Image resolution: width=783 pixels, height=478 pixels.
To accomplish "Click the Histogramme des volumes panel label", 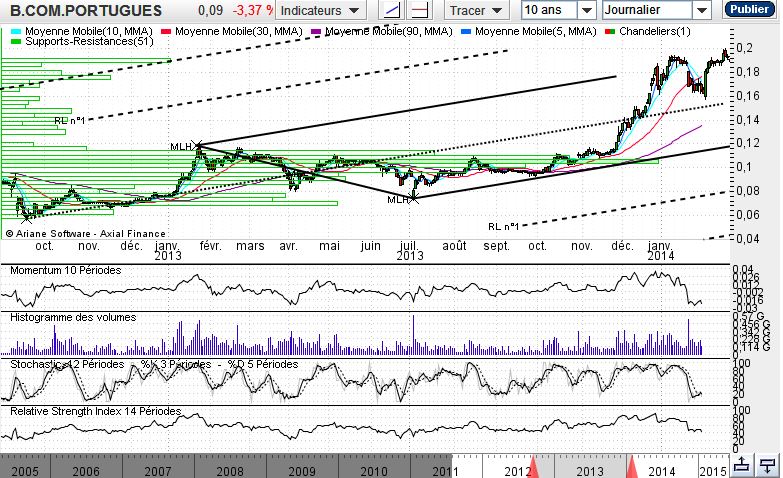I will pyautogui.click(x=73, y=317).
